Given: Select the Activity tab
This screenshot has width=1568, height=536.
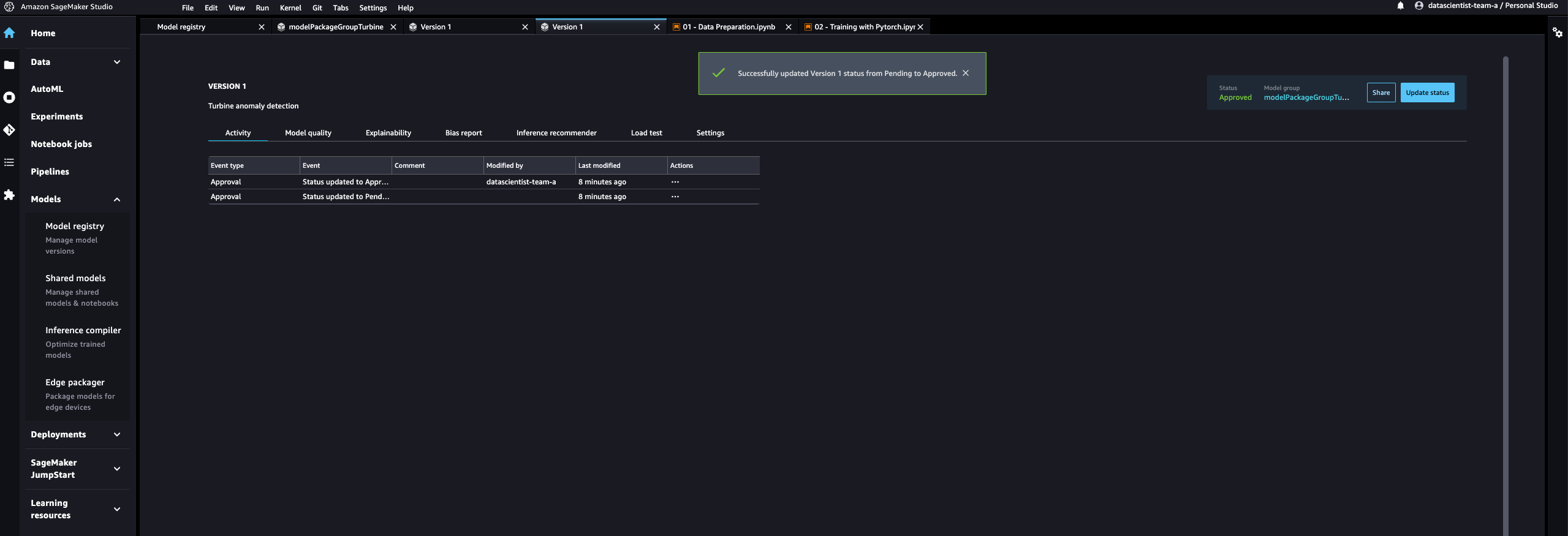Looking at the screenshot, I should point(238,133).
